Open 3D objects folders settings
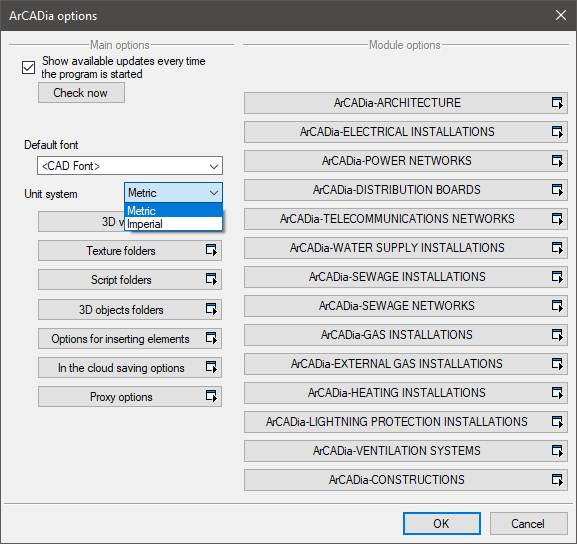 130,310
